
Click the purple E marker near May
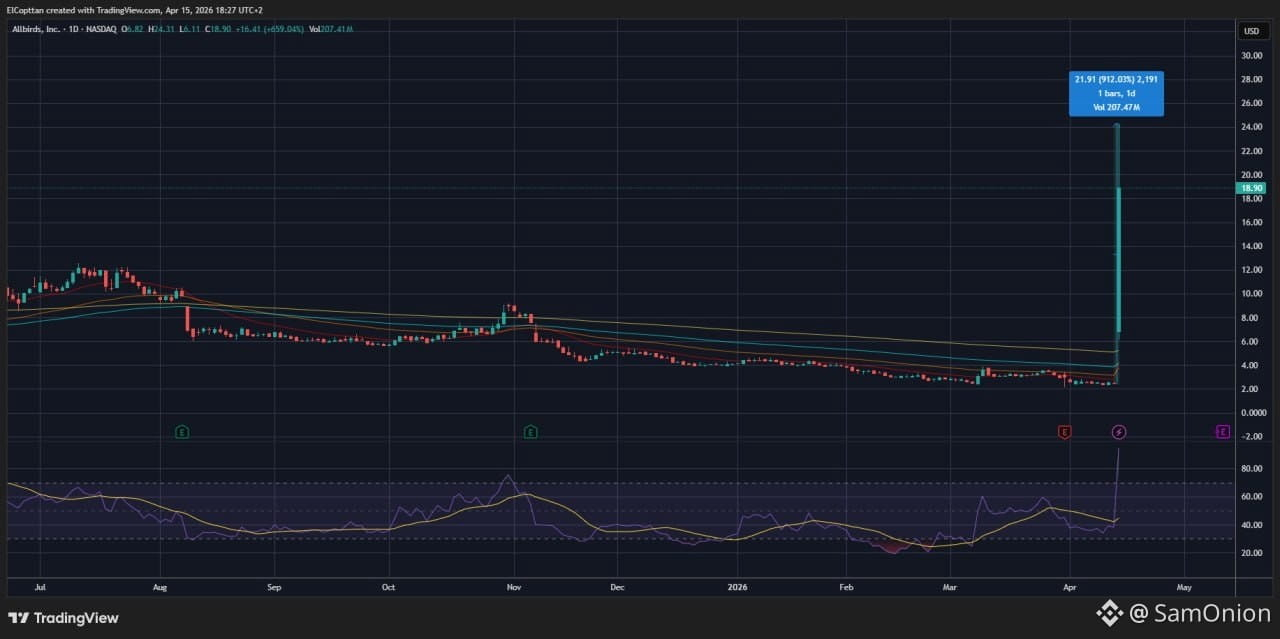point(1222,432)
